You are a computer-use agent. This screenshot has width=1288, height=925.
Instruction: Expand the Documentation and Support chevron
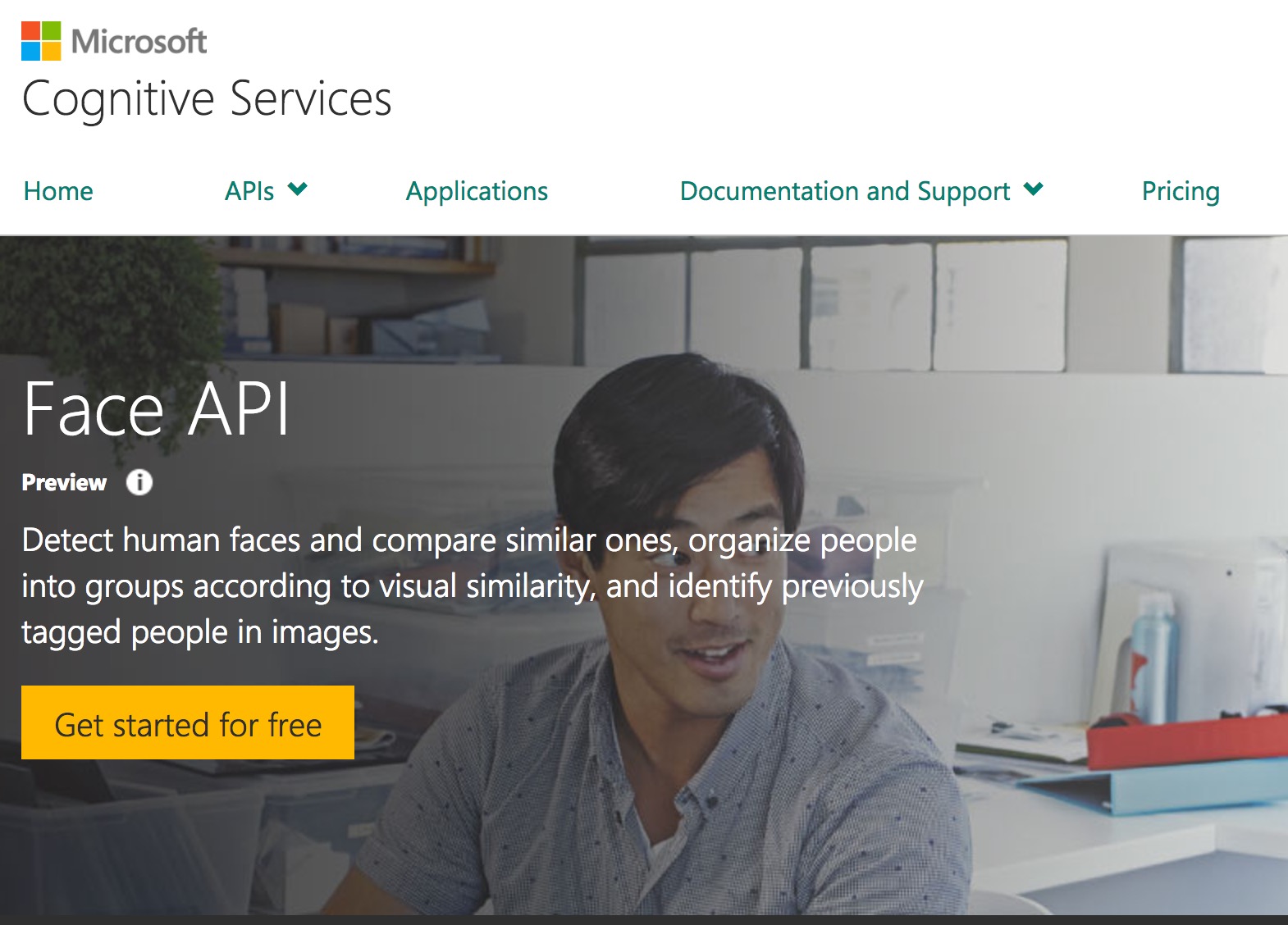[1034, 189]
